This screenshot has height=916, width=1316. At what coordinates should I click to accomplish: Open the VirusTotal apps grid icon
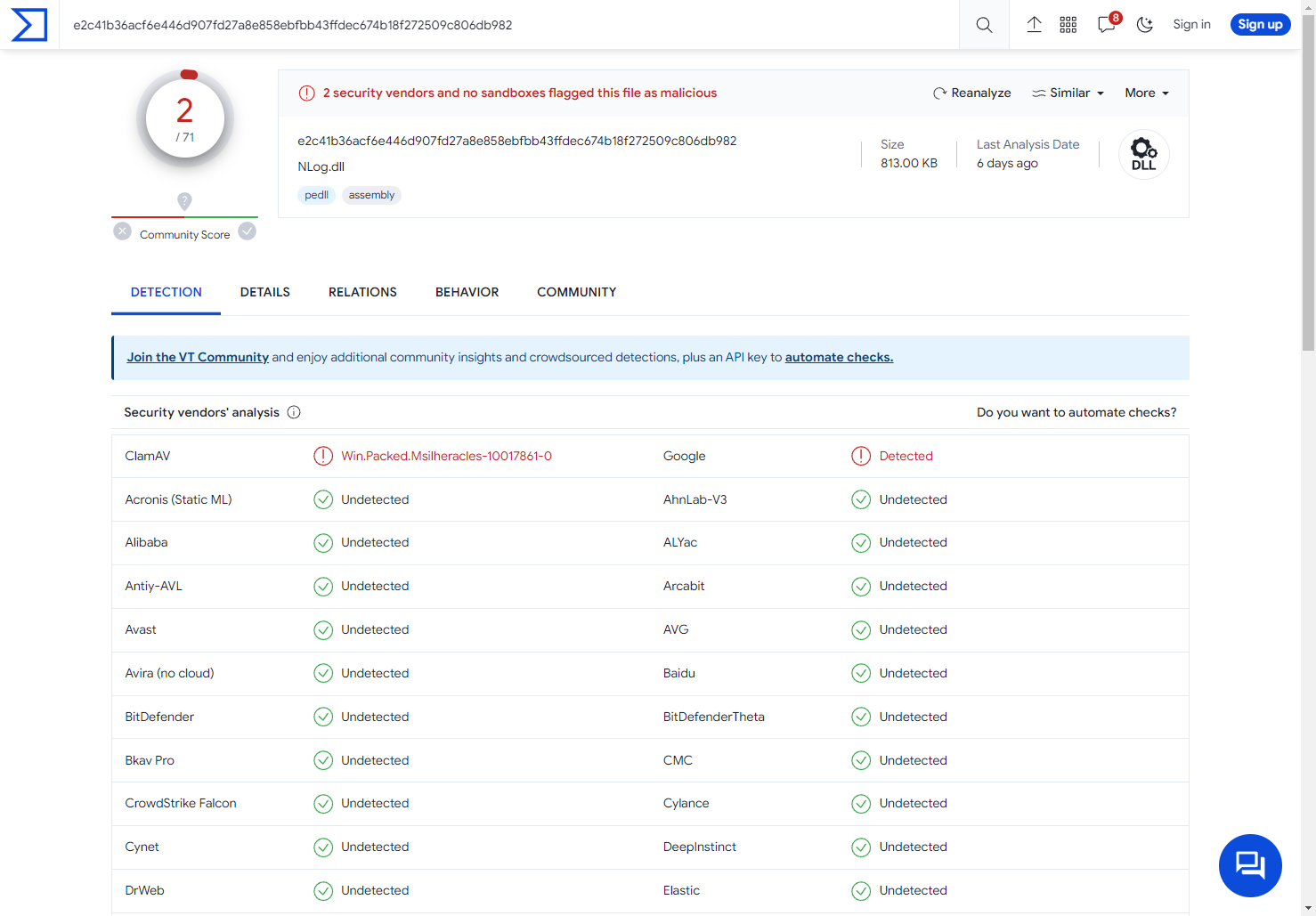(1068, 24)
